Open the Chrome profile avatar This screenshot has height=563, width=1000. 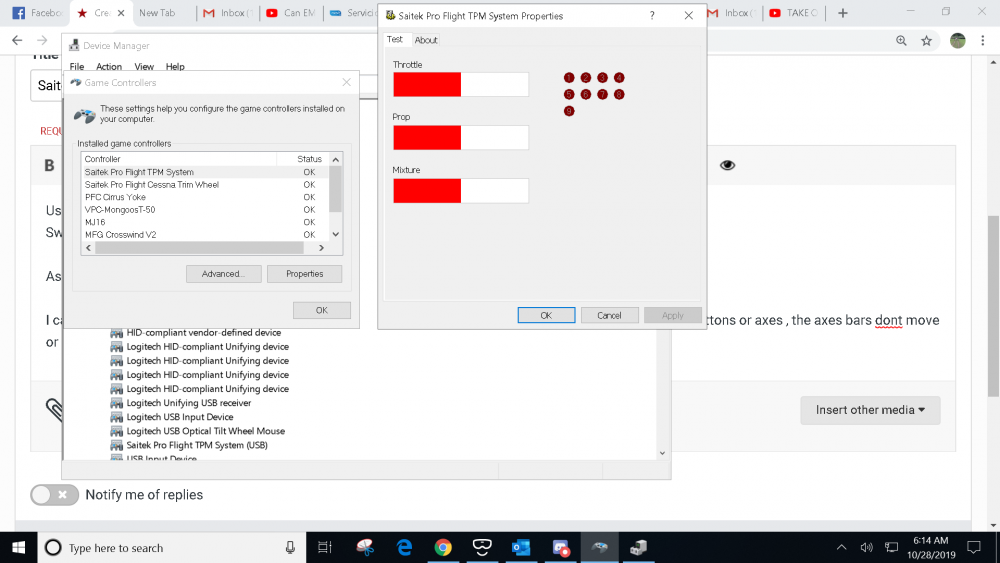957,41
